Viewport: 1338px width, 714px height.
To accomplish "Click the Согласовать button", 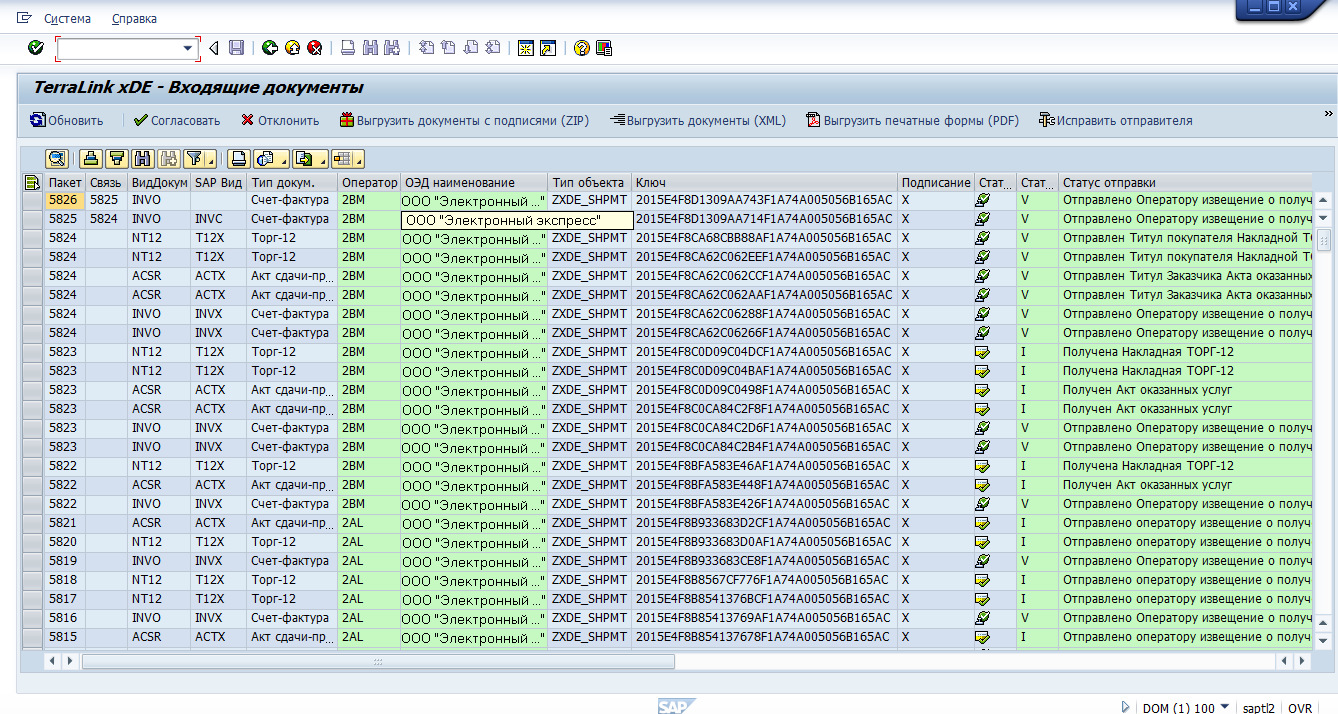I will click(x=176, y=120).
